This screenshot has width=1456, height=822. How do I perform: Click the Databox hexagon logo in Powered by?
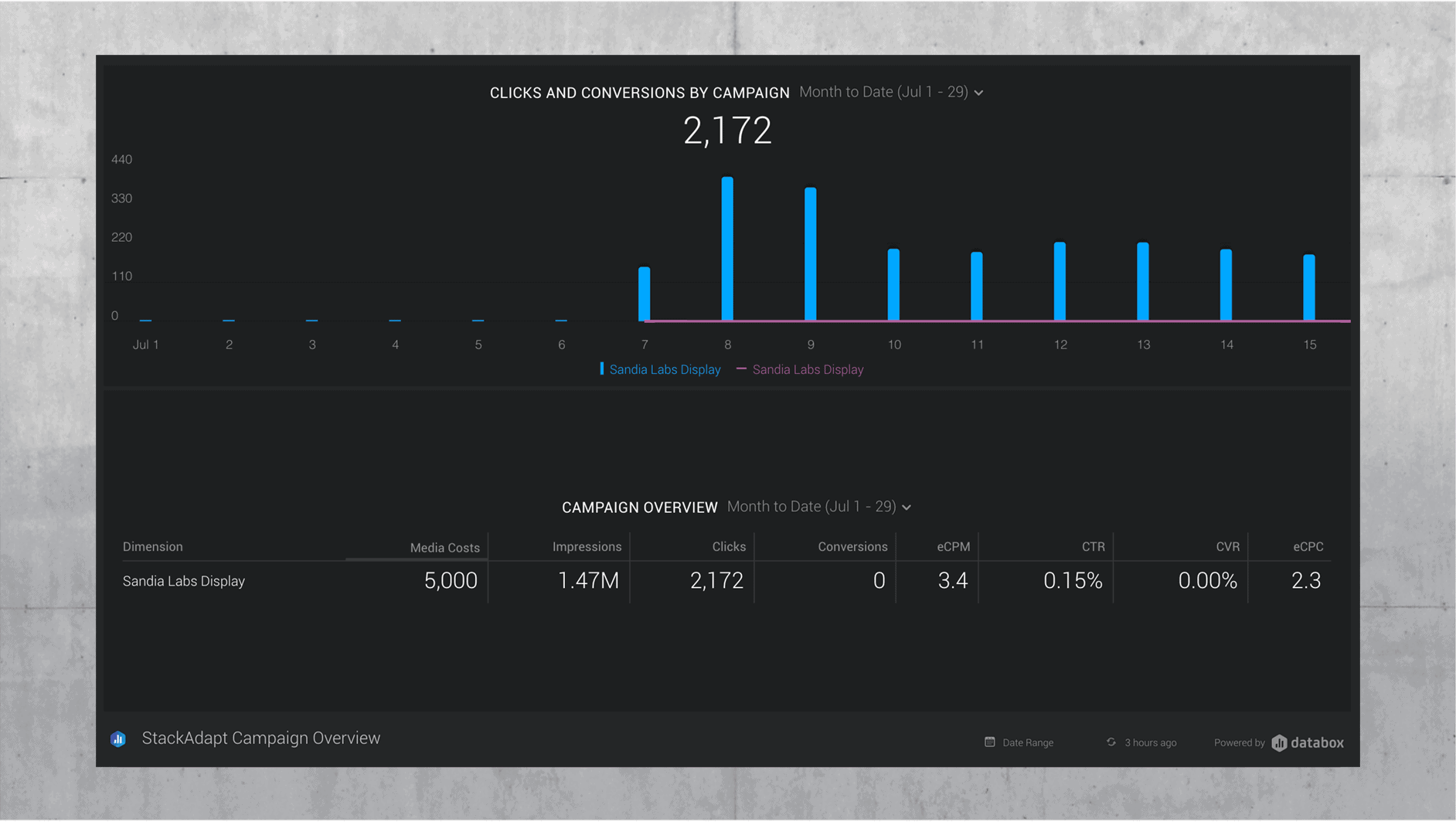[1280, 742]
